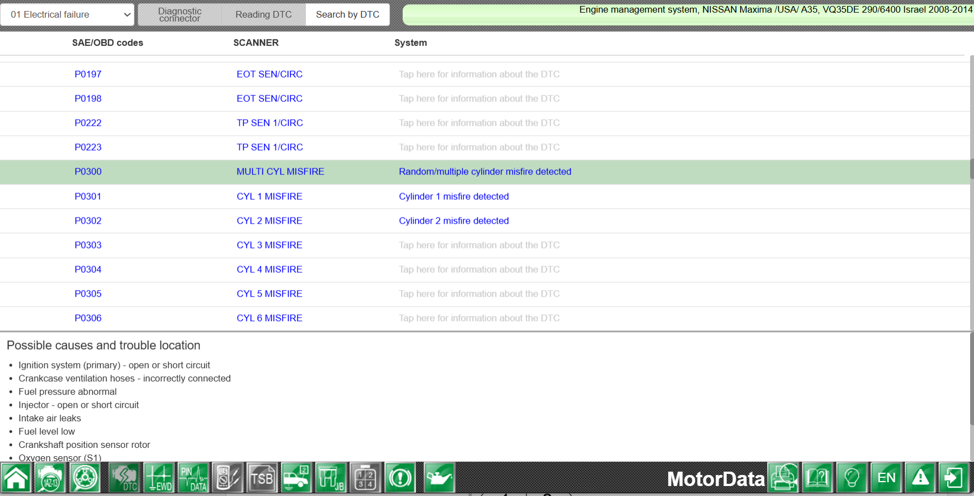Click the print preview icon

pyautogui.click(x=784, y=478)
